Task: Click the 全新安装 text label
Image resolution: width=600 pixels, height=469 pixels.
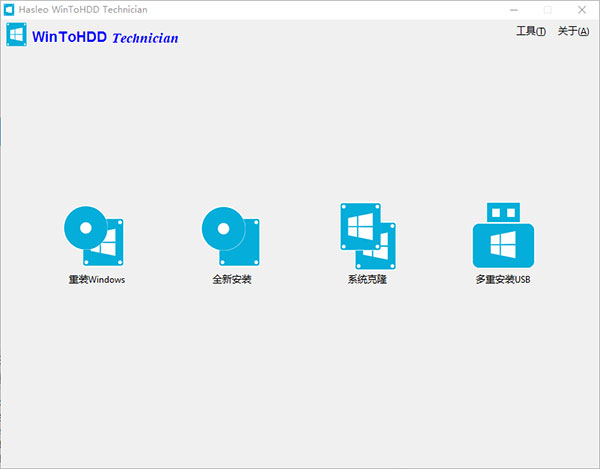Action: (232, 280)
